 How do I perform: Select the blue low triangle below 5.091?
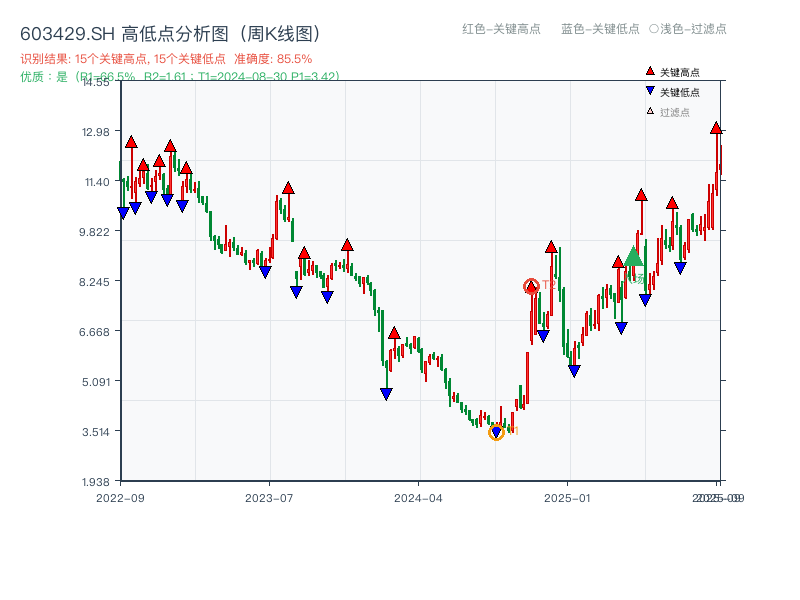(x=386, y=394)
